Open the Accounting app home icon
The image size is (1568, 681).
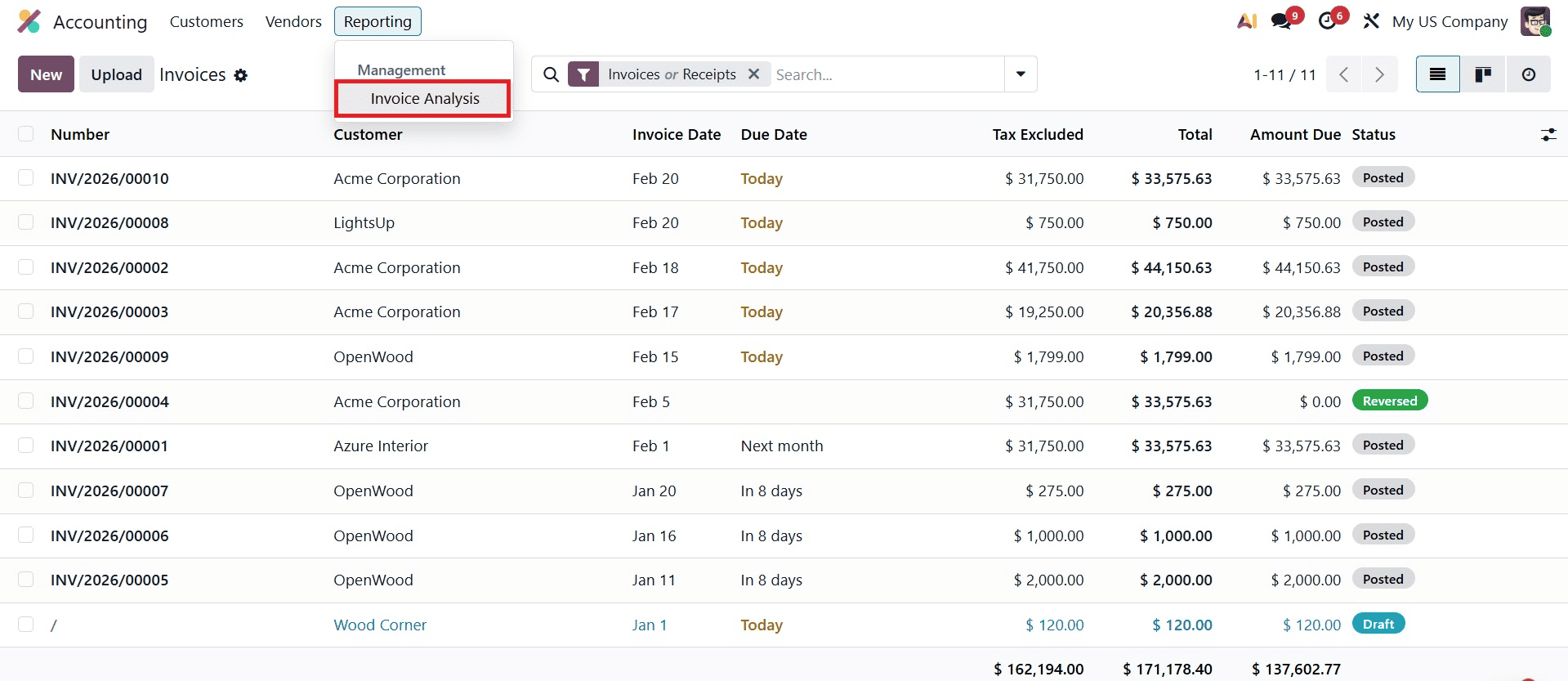29,21
